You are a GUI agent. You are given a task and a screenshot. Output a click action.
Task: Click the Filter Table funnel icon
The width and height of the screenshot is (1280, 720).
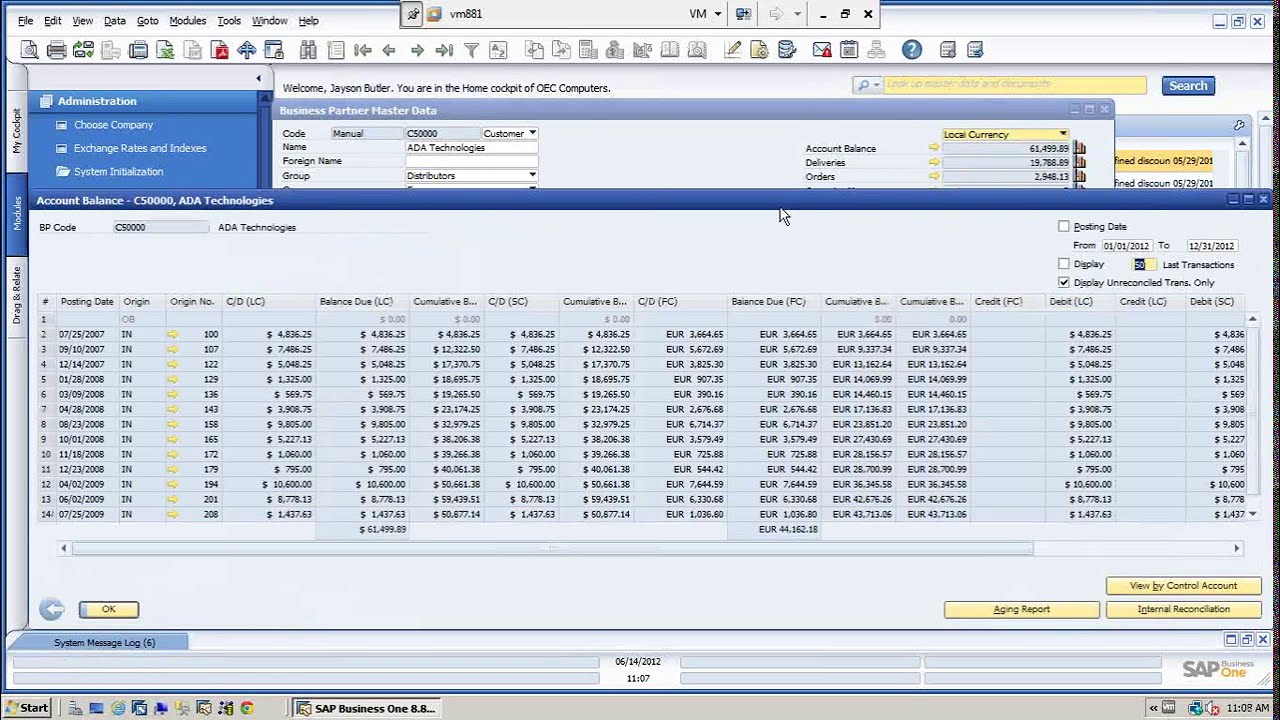click(x=471, y=50)
